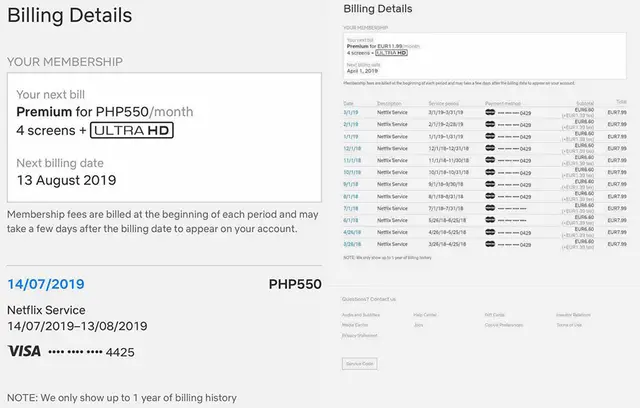Click the Mastercard icon in 7/1/18 row

pos(491,208)
